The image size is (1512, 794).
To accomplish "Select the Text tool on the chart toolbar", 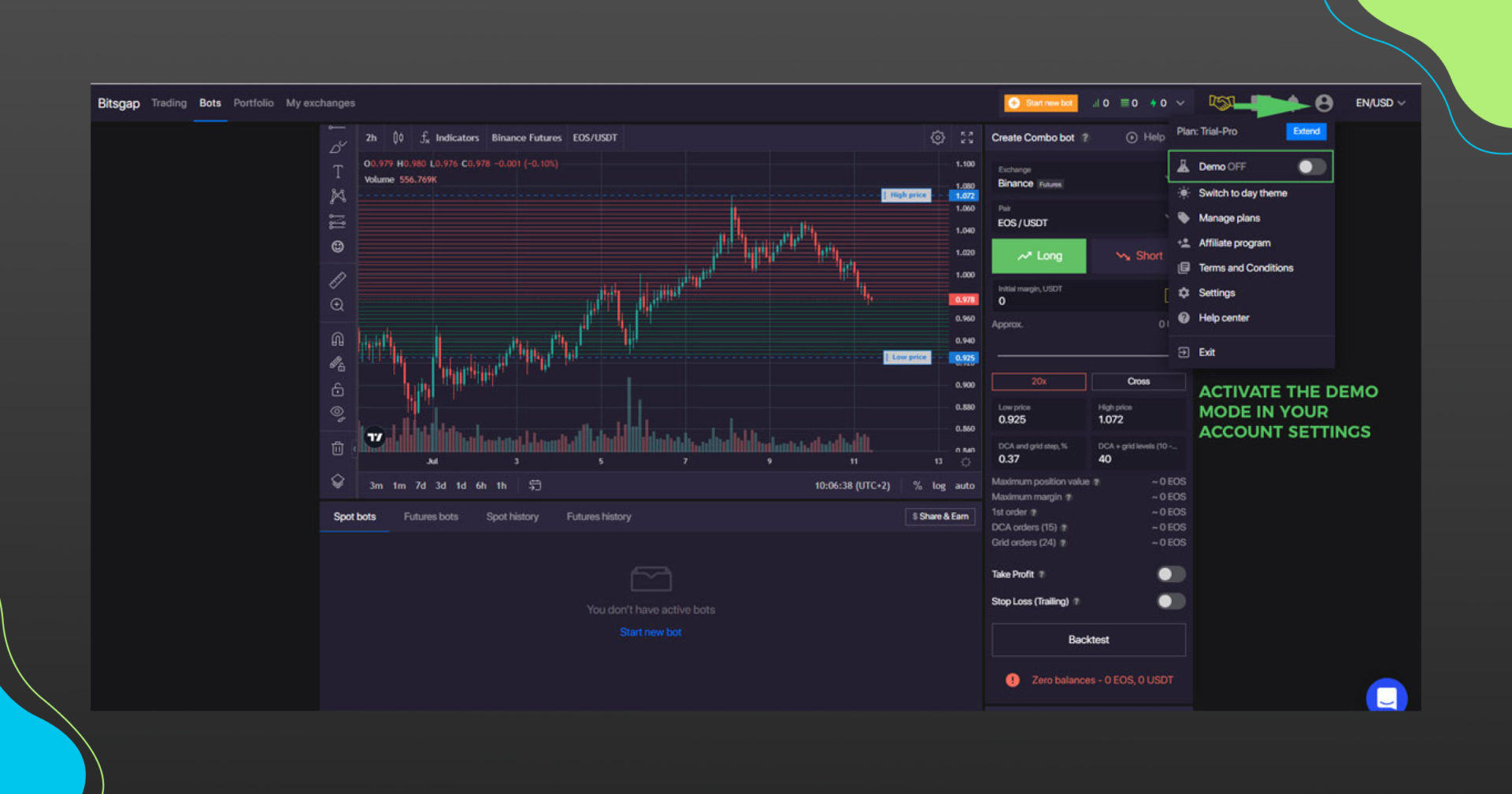I will click(337, 169).
